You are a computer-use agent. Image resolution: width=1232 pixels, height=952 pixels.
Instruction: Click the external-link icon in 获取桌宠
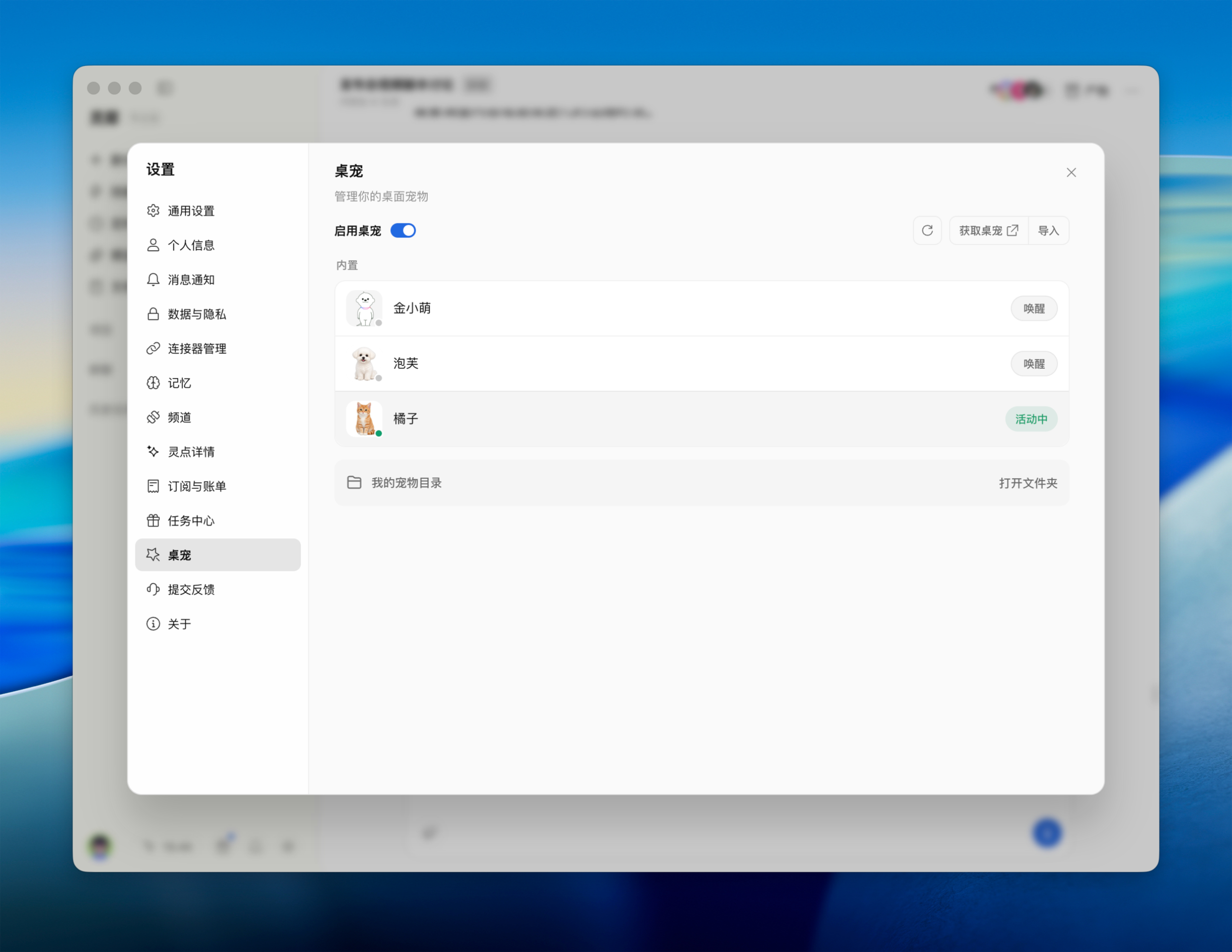tap(1013, 230)
